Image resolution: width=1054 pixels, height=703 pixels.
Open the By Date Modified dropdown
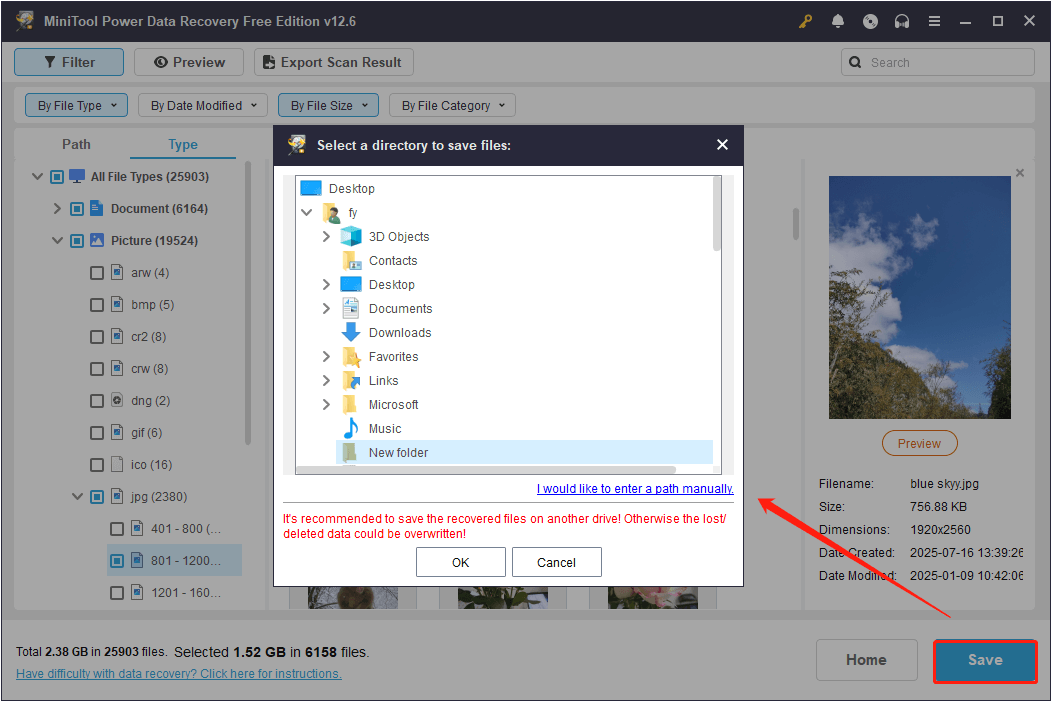pos(202,104)
